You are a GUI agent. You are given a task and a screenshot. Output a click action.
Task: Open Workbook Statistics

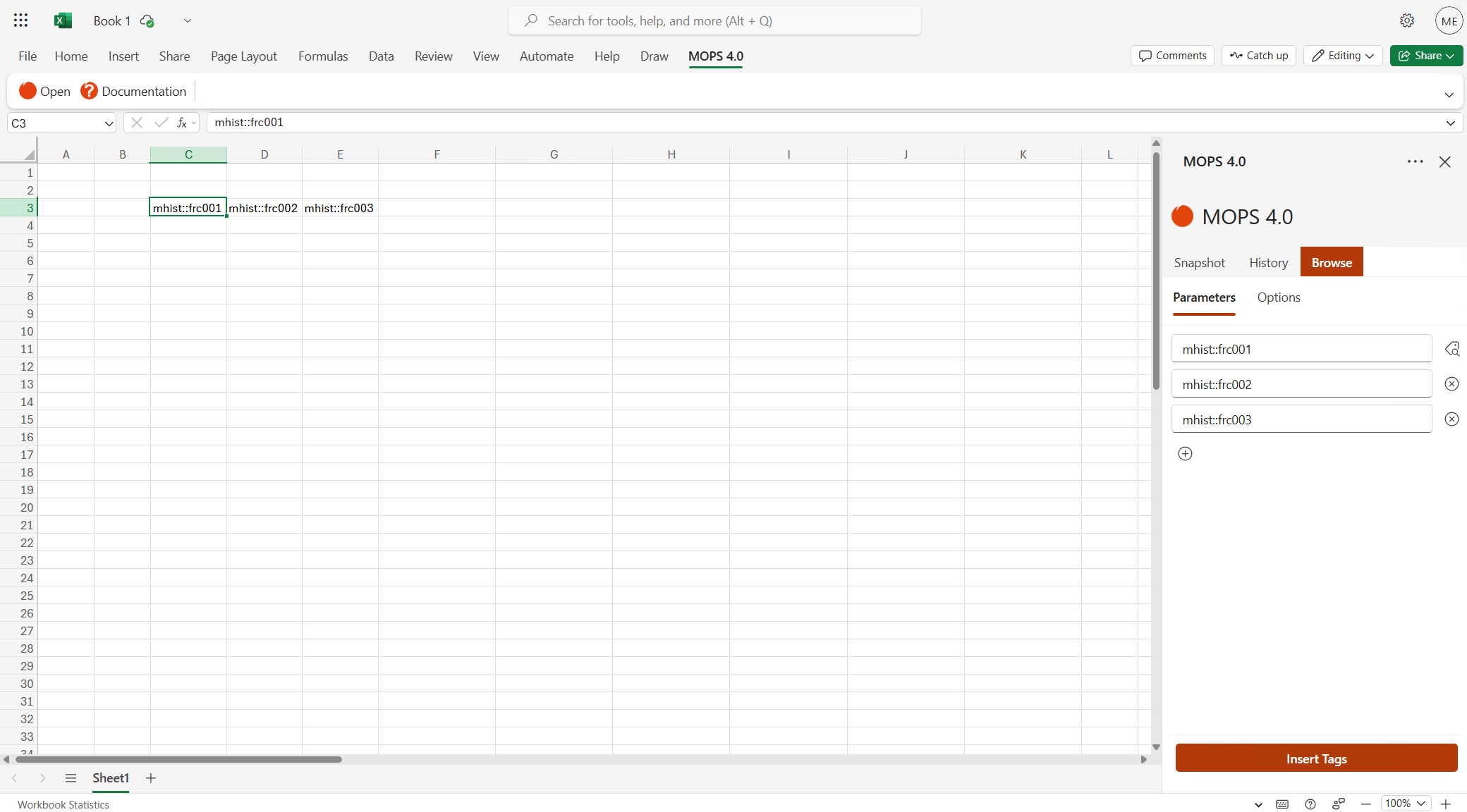[63, 804]
